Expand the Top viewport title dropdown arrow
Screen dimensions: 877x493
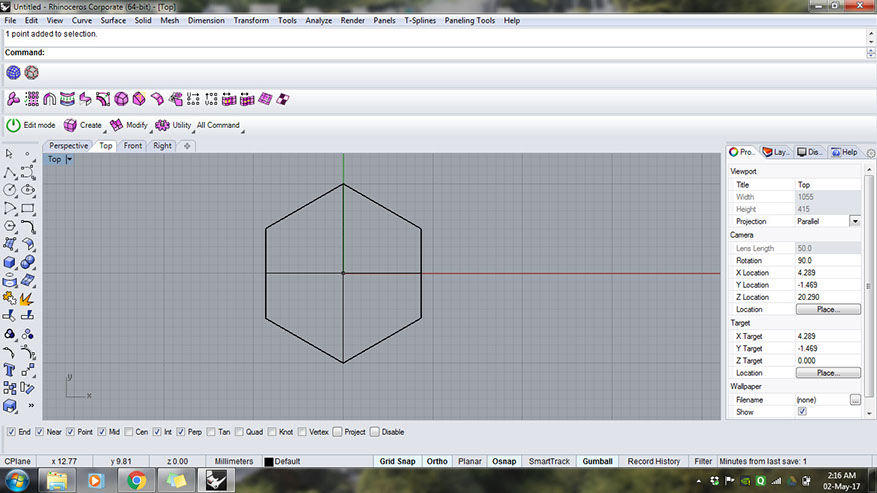(69, 159)
